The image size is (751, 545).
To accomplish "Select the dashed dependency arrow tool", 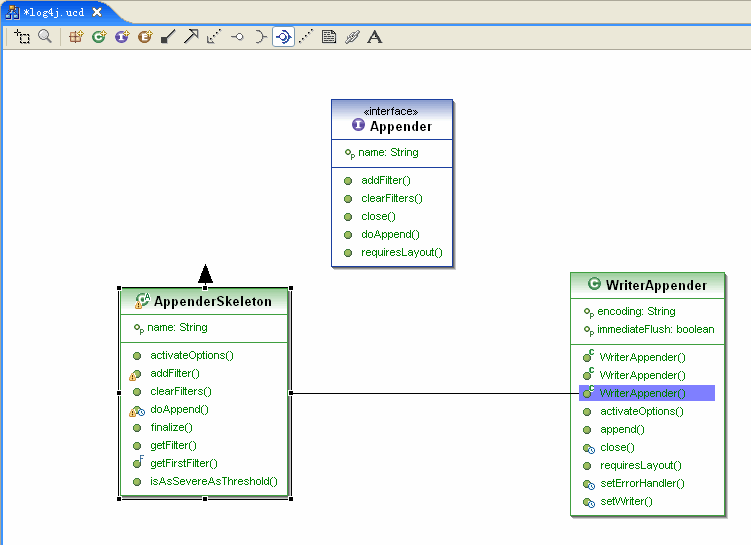I will pos(214,37).
